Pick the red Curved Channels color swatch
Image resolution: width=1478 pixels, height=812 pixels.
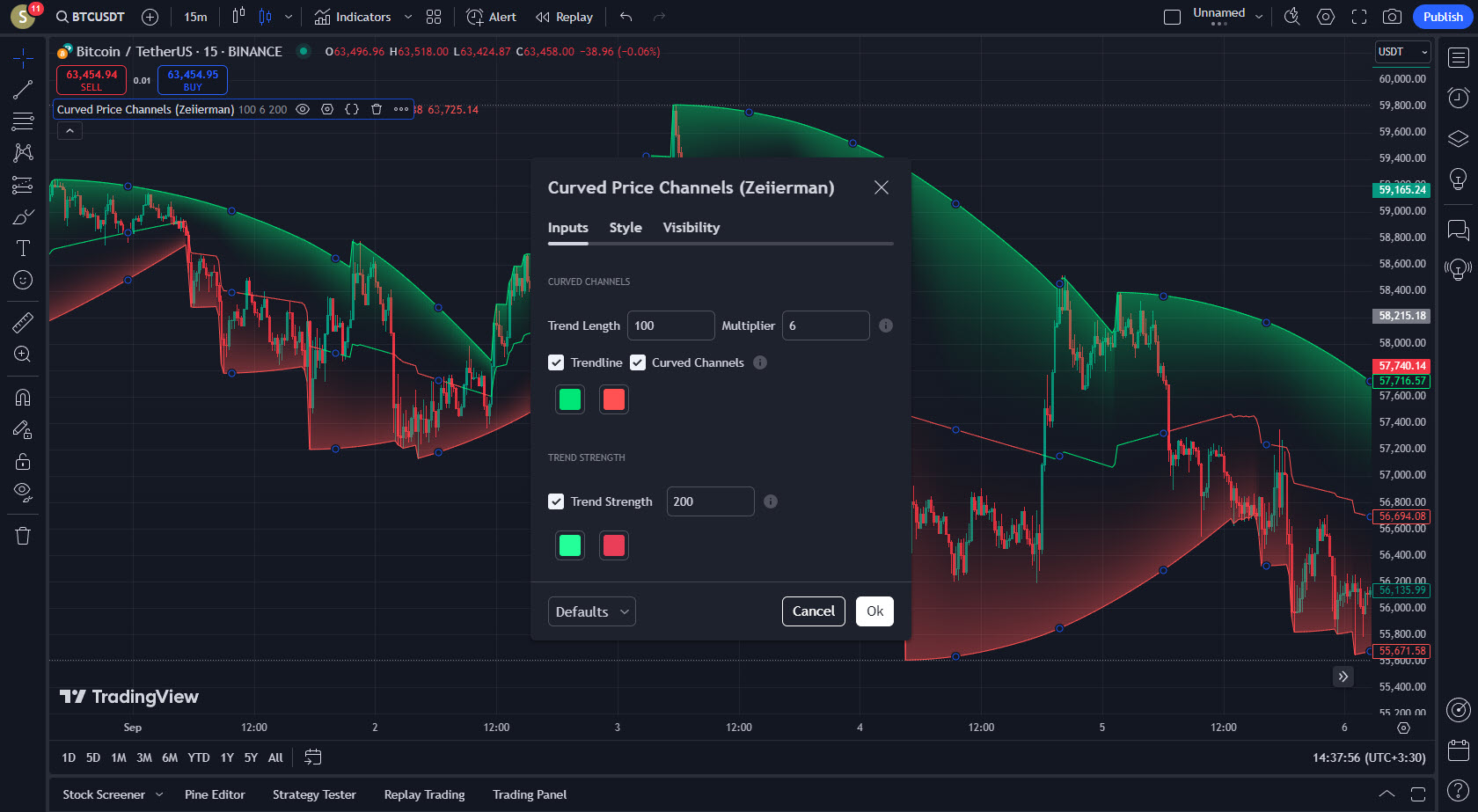tap(614, 399)
